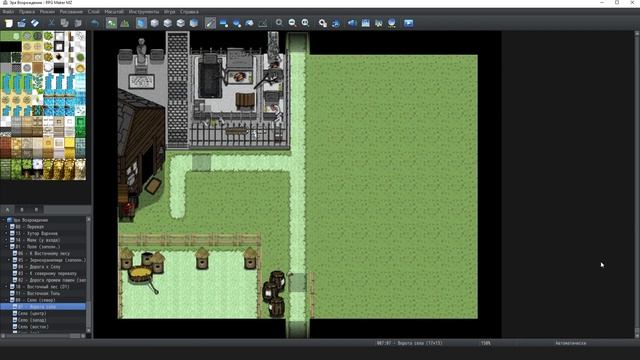Switch to tileset tab A
This screenshot has height=360, width=640.
(x=7, y=210)
